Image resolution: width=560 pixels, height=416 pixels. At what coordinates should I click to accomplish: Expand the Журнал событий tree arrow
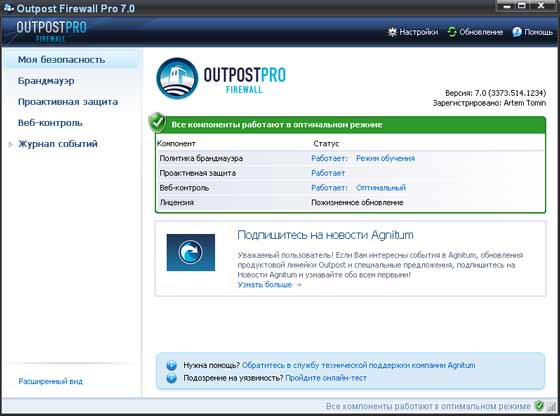[11, 144]
